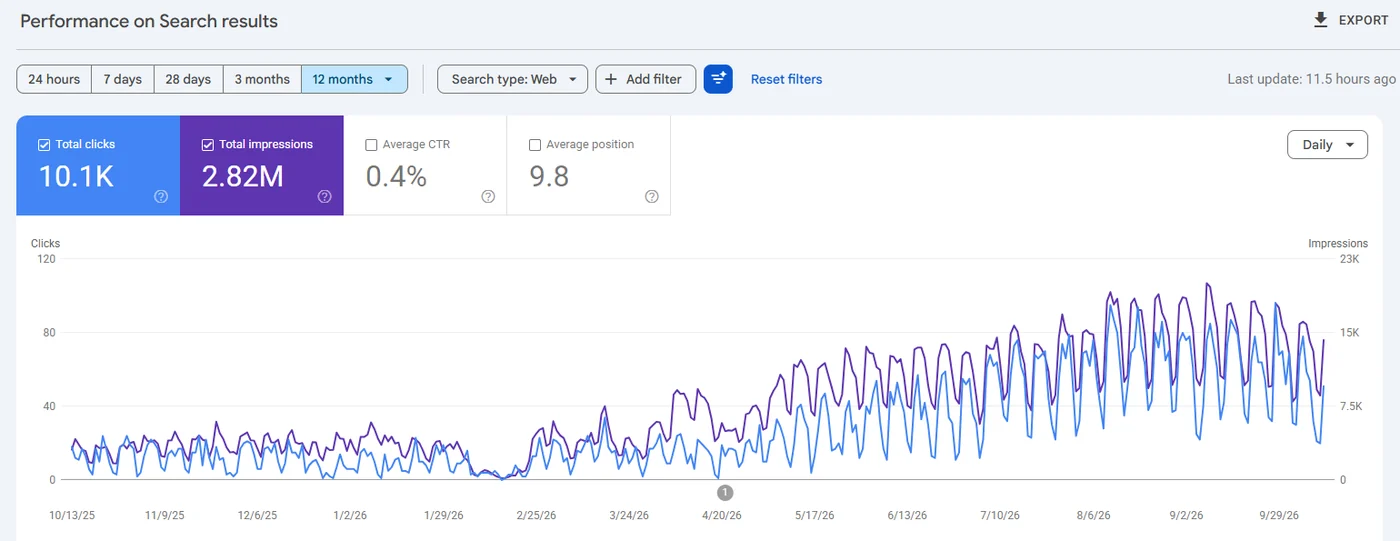Click the EXPORT button label
1400x541 pixels.
pyautogui.click(x=1363, y=20)
